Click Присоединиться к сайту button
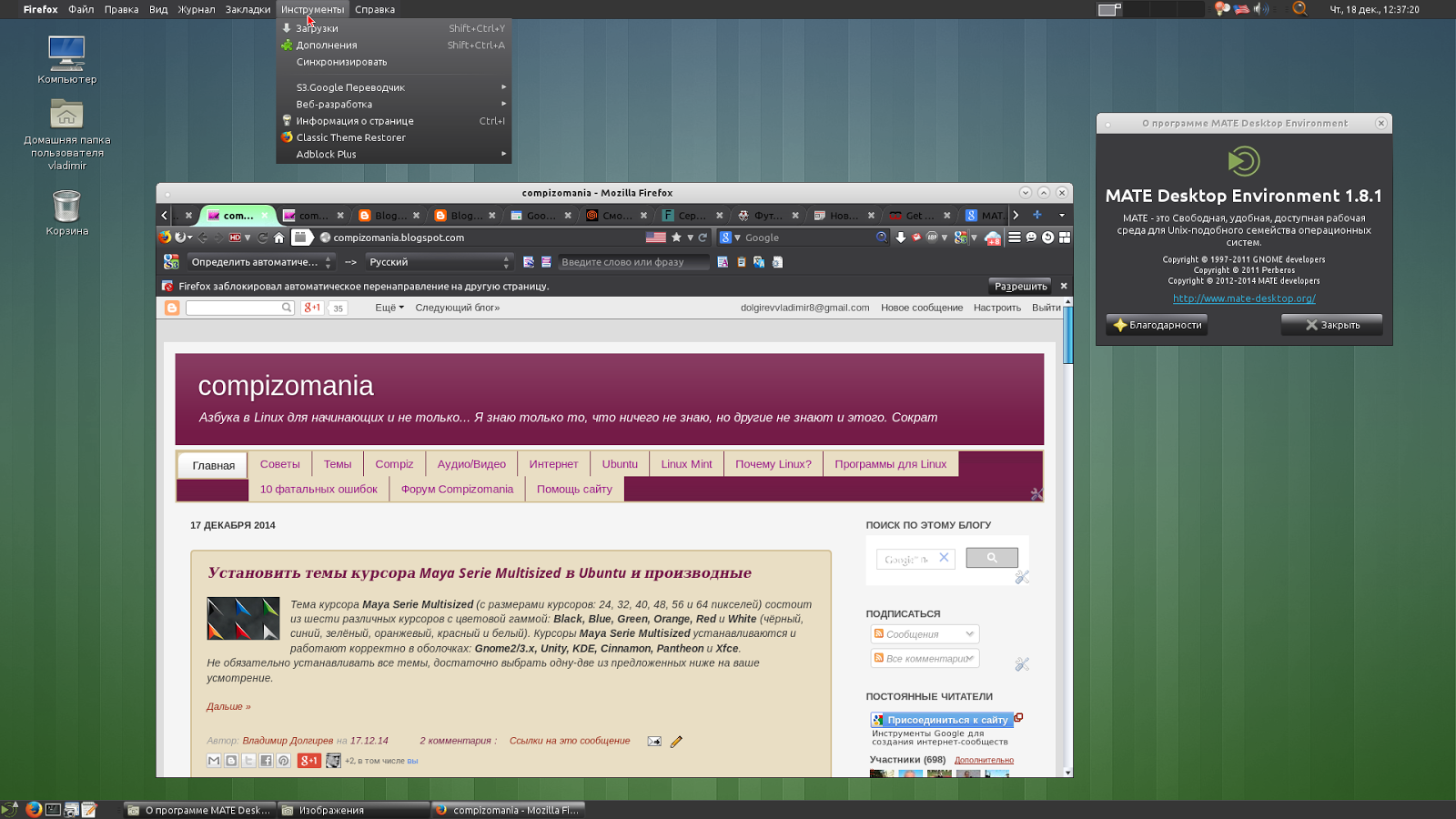The image size is (1456, 819). coord(942,720)
